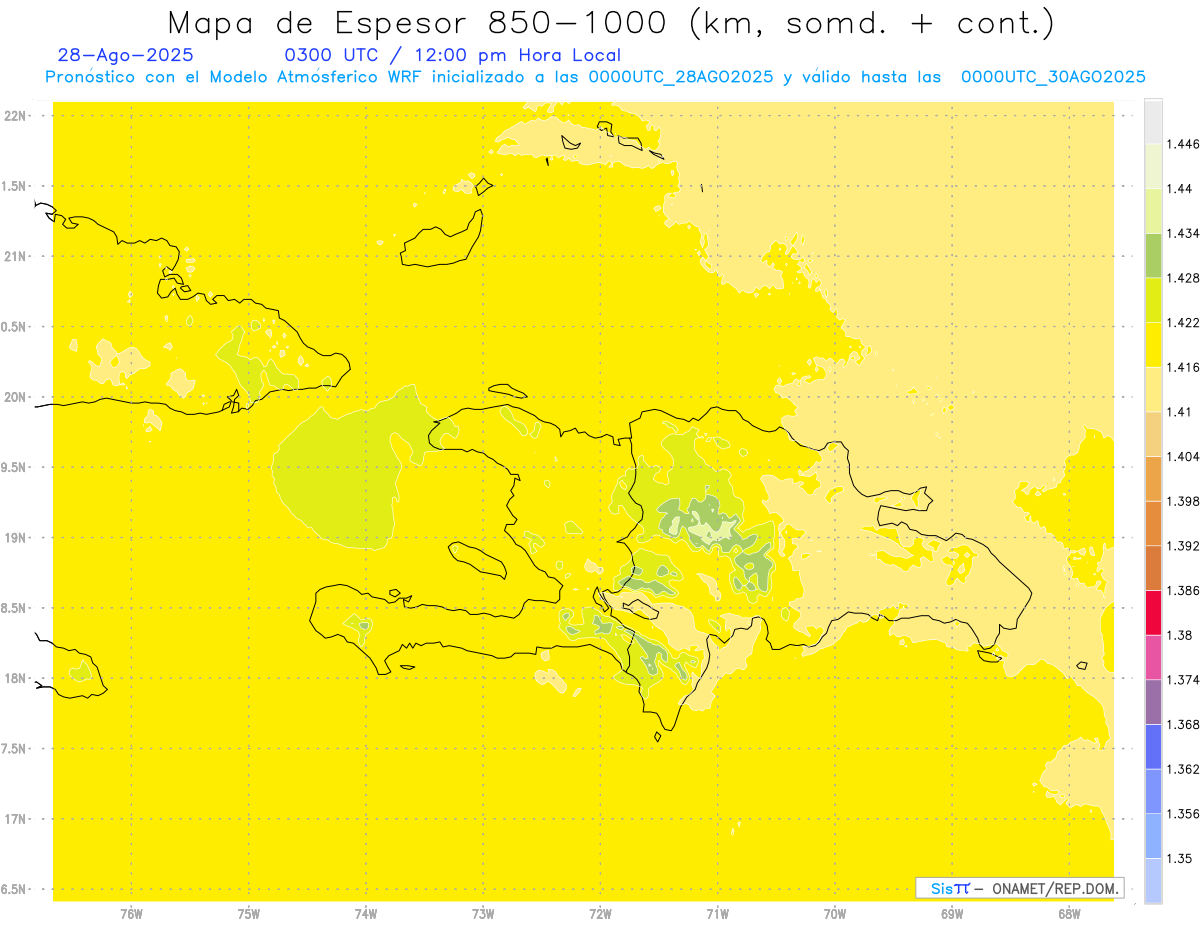Select the date label '28-Ago-2025'
Viewport: 1200px width, 927px height.
(126, 55)
